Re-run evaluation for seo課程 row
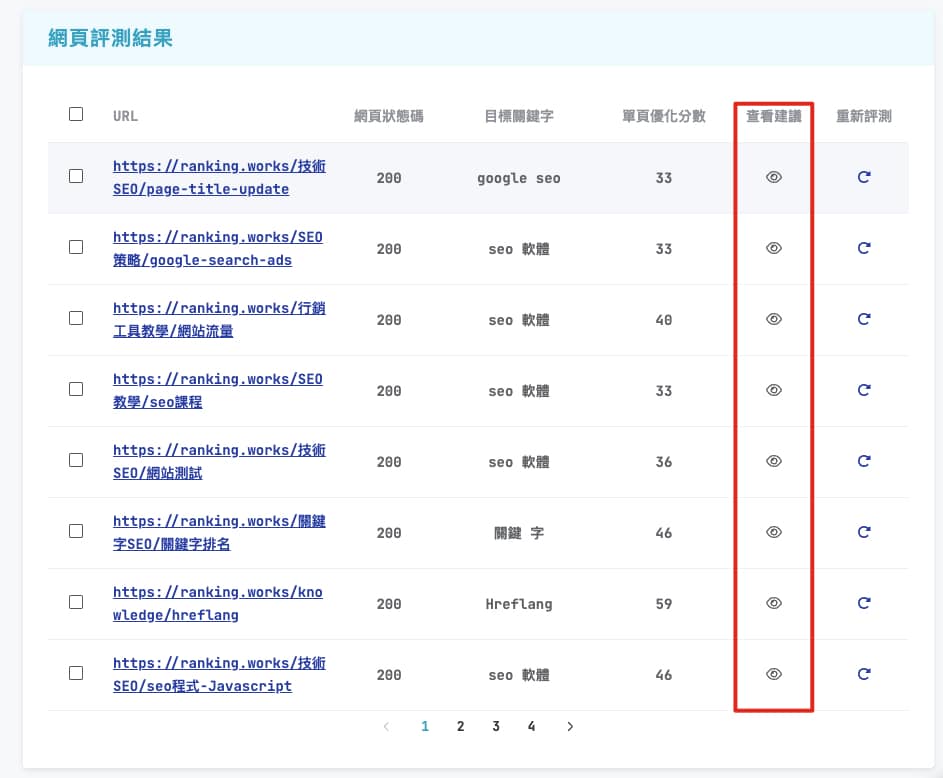The image size is (943, 778). tap(864, 390)
